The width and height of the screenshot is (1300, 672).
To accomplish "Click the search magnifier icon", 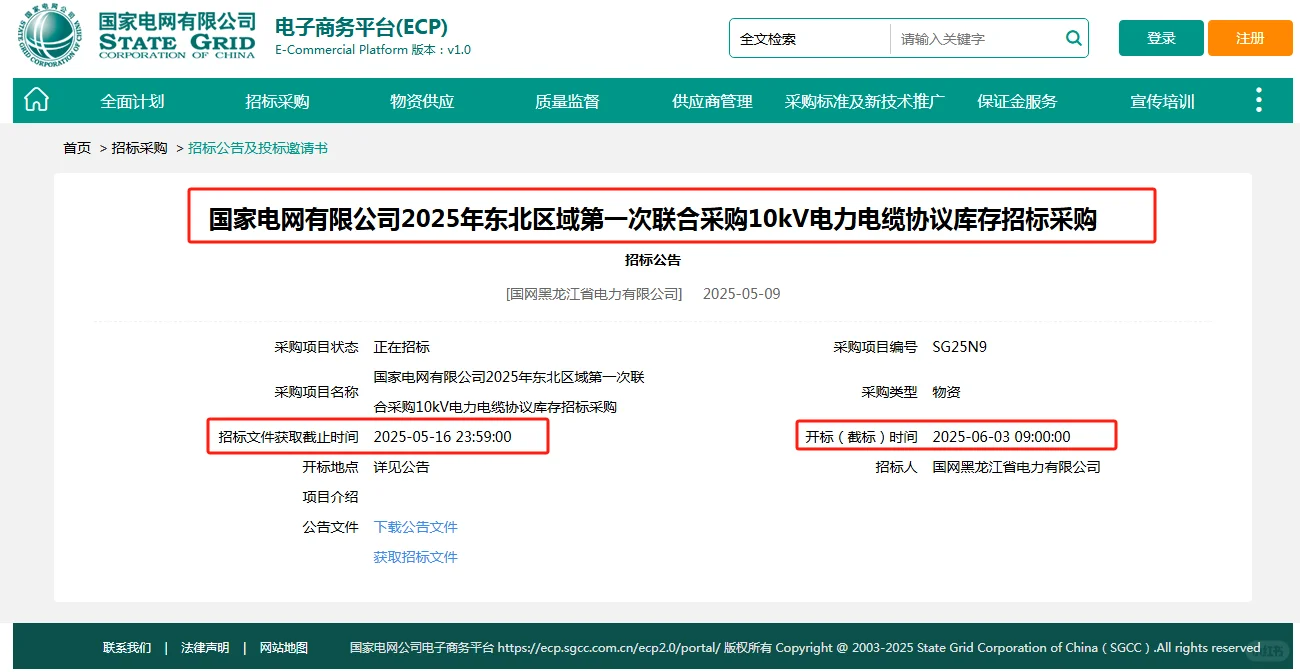I will pos(1073,38).
